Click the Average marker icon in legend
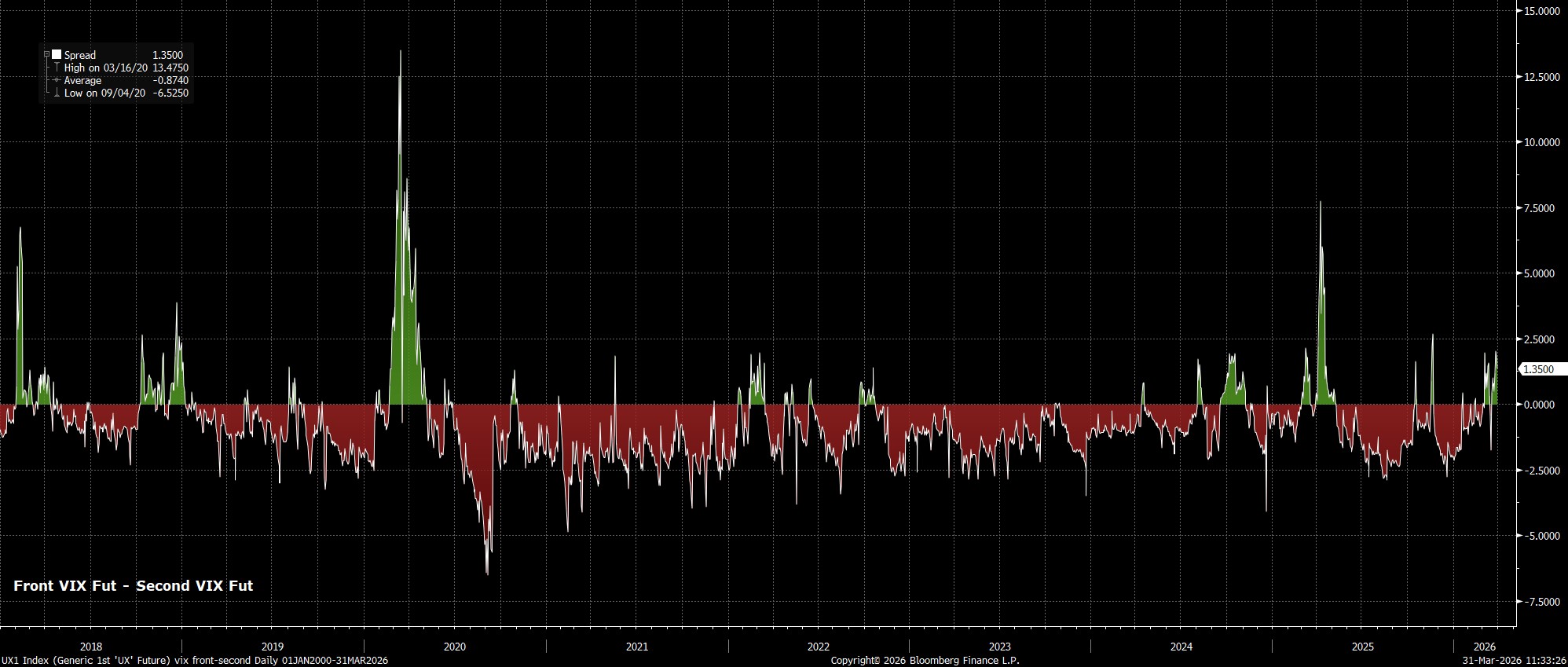The height and width of the screenshot is (667, 1568). [57, 80]
